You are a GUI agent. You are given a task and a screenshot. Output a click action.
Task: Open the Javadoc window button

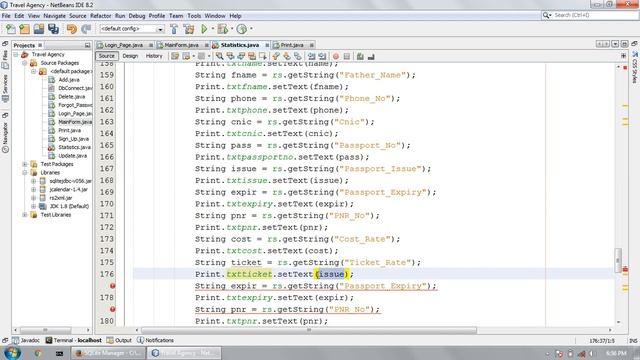point(26,340)
